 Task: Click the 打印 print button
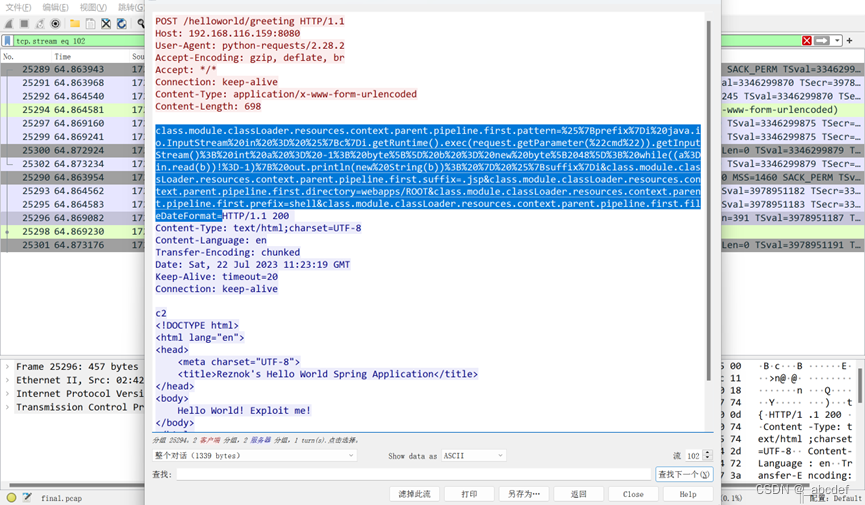pyautogui.click(x=469, y=494)
